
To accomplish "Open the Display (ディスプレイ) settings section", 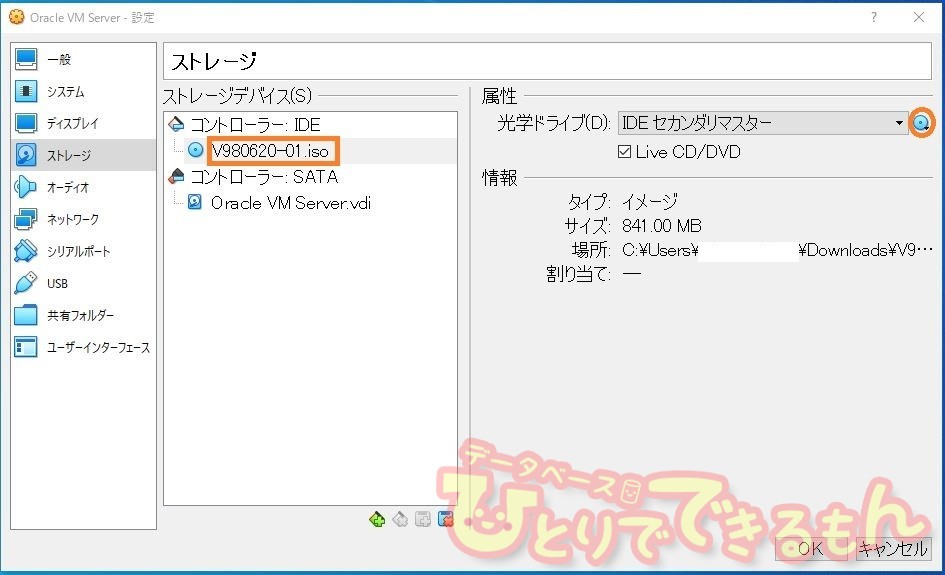I will (x=73, y=124).
